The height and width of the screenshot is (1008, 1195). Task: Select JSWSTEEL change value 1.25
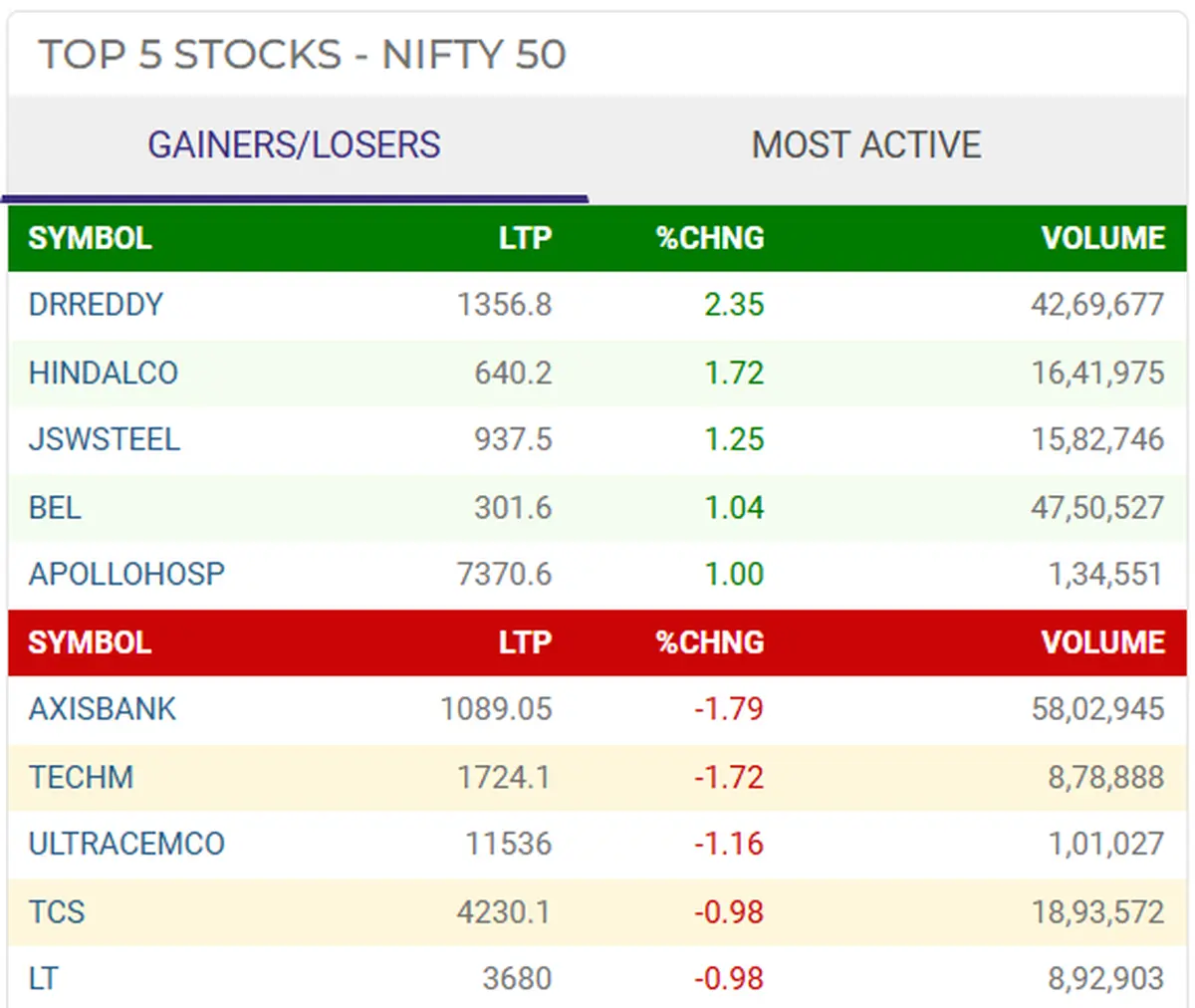click(x=735, y=439)
